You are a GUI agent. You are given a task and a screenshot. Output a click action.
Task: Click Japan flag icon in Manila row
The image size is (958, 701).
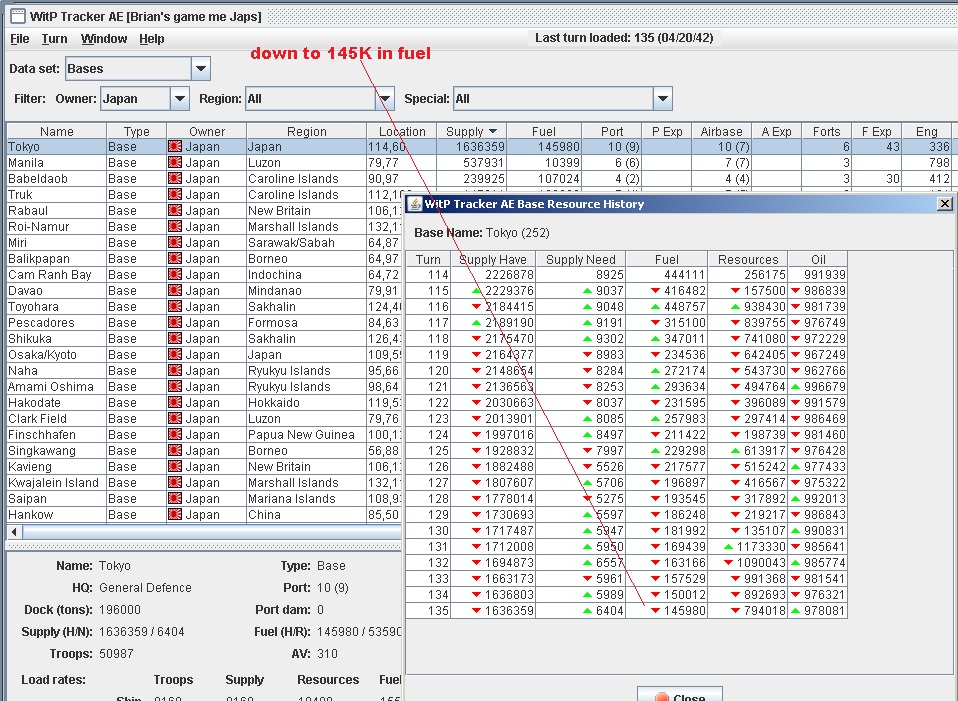(175, 162)
